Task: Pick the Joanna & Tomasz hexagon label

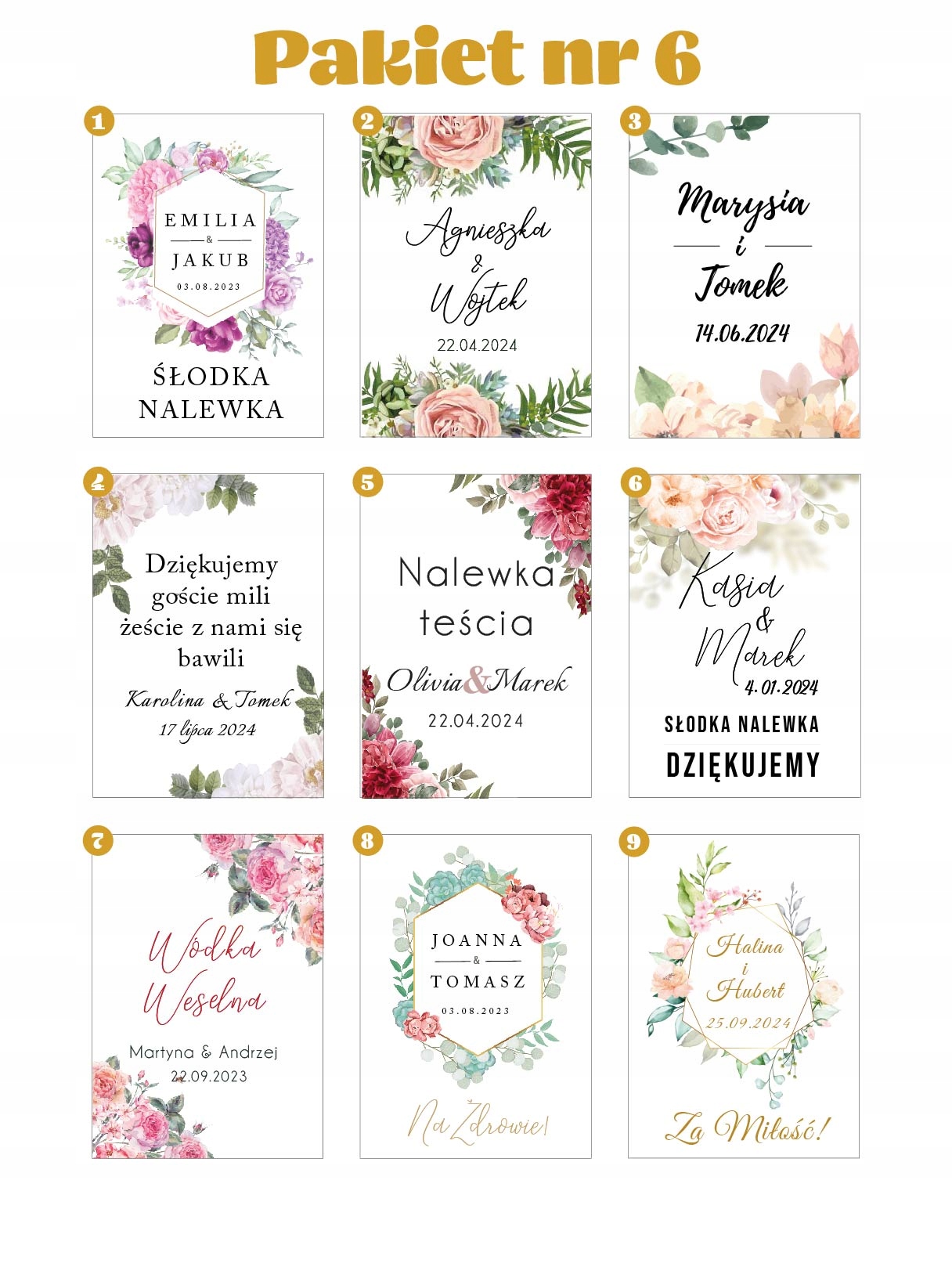Action: [476, 996]
